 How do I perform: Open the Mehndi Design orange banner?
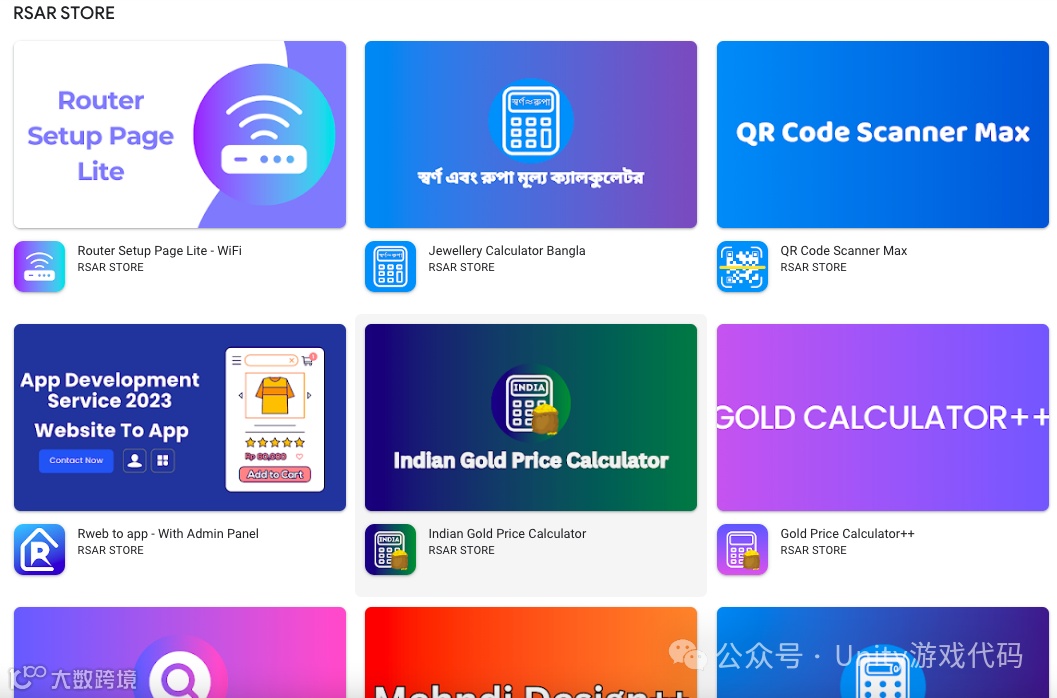click(531, 652)
